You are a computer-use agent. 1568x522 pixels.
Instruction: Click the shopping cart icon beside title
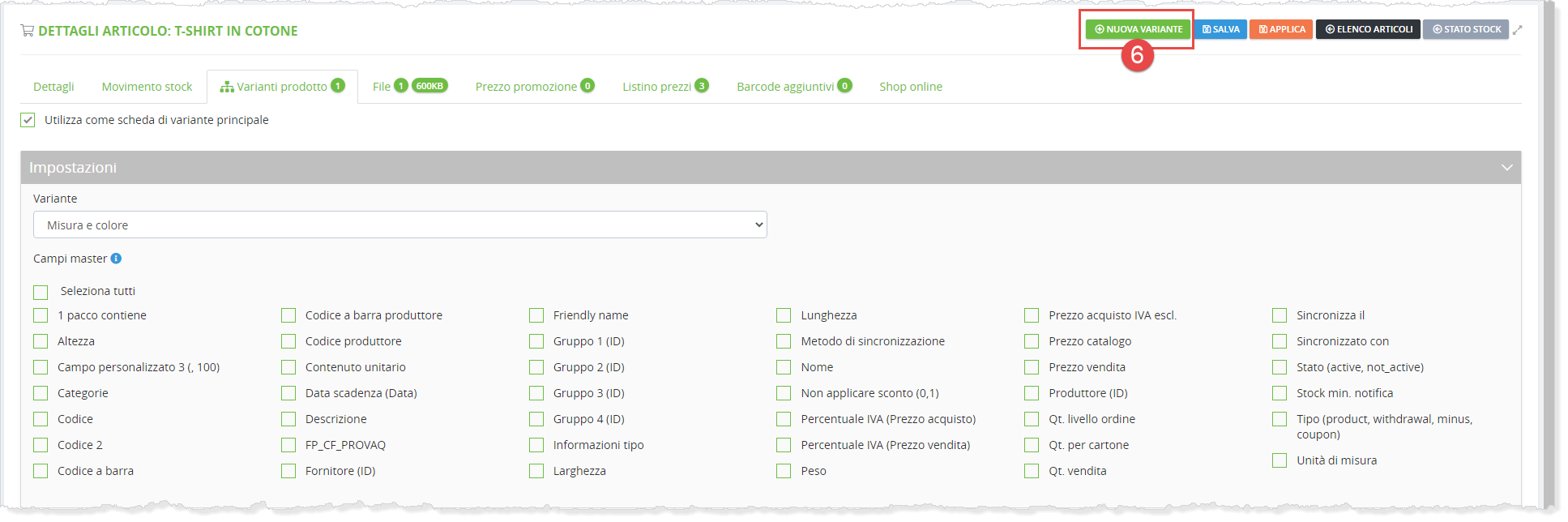[x=28, y=31]
